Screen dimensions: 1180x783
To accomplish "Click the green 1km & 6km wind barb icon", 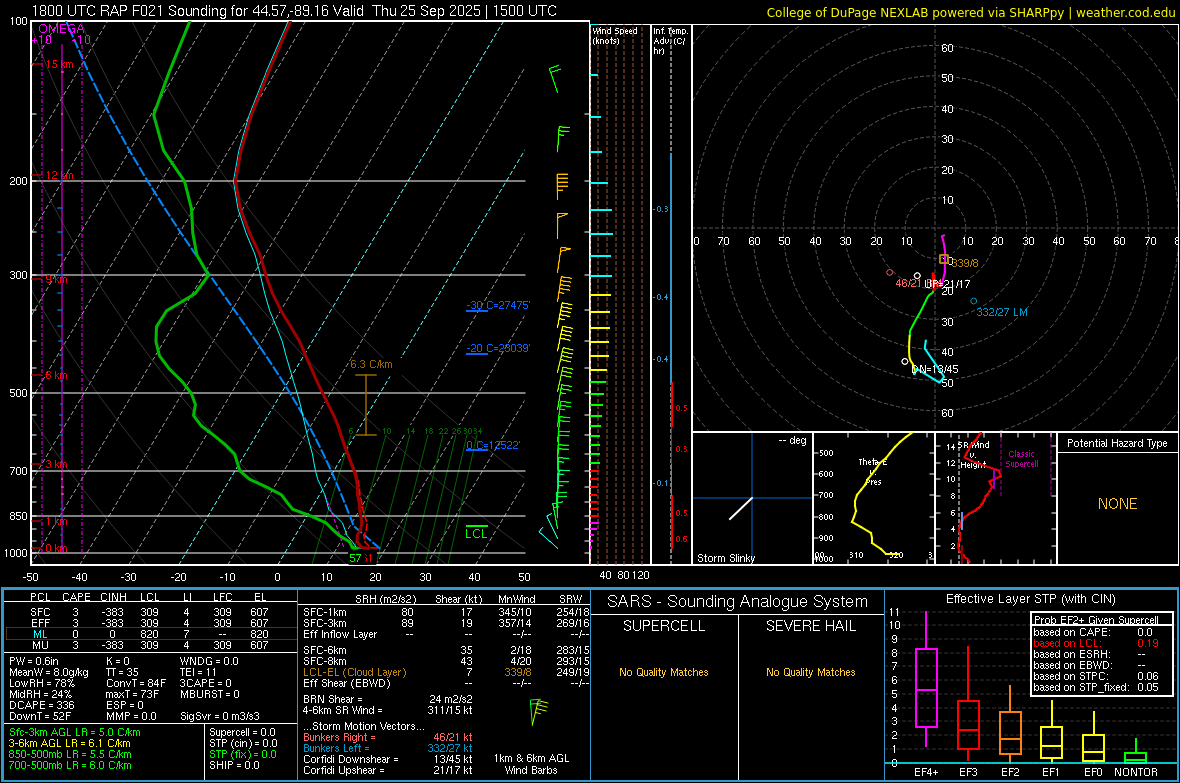I will [538, 711].
